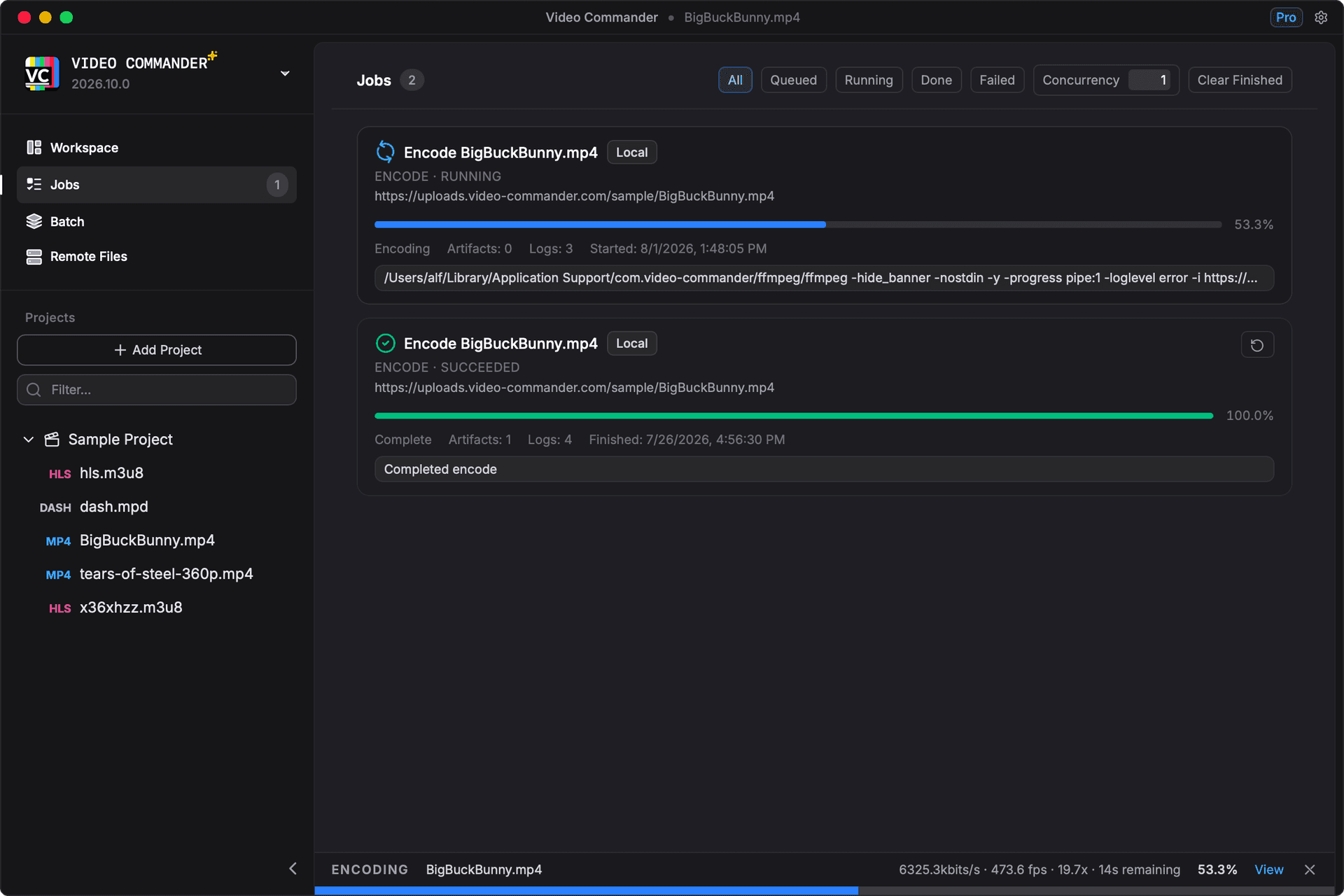Screen dimensions: 1344x896
Task: Select hls.m3u8 in project tree
Action: (x=111, y=473)
